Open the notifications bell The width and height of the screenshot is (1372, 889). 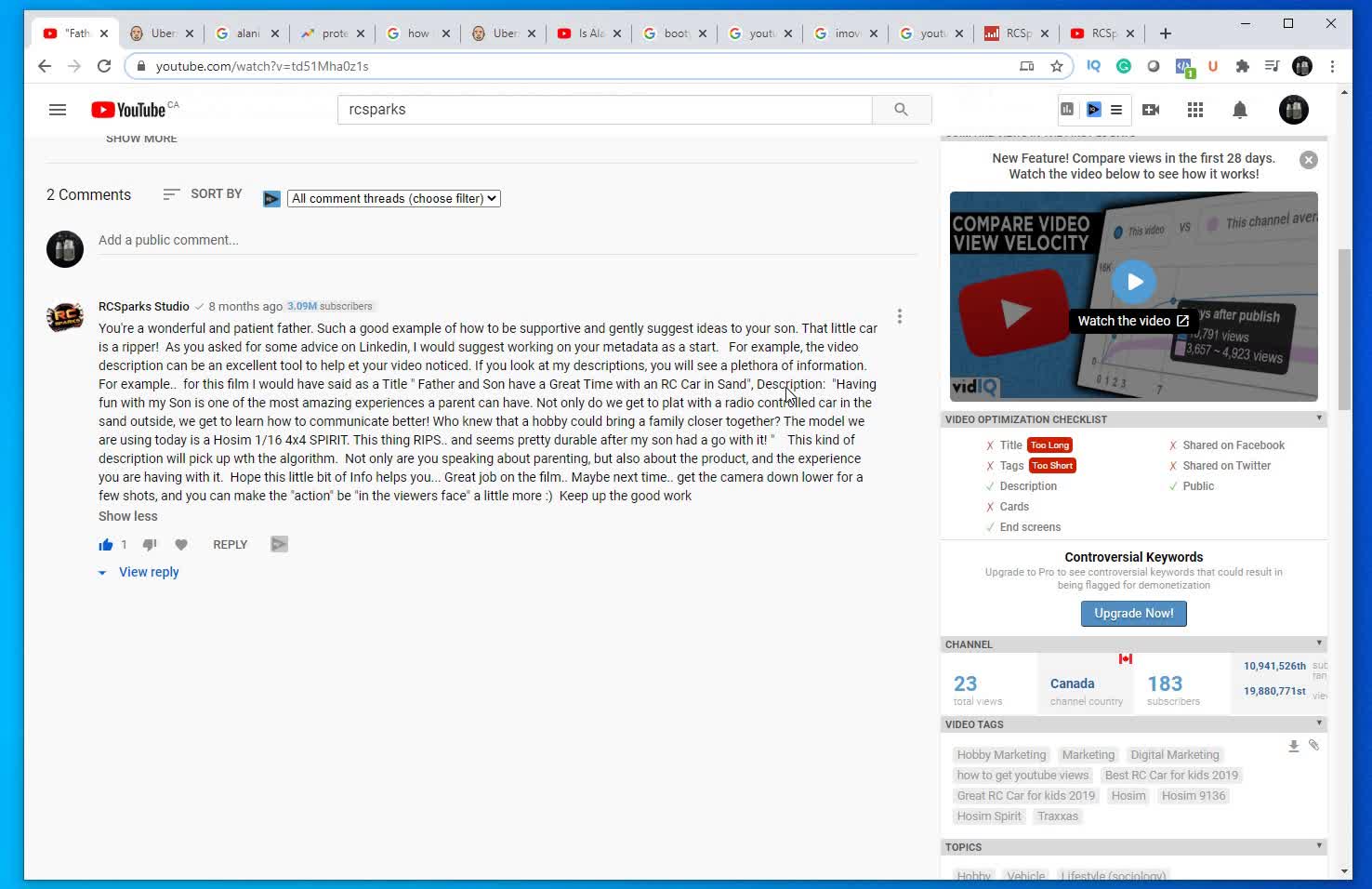coord(1240,110)
